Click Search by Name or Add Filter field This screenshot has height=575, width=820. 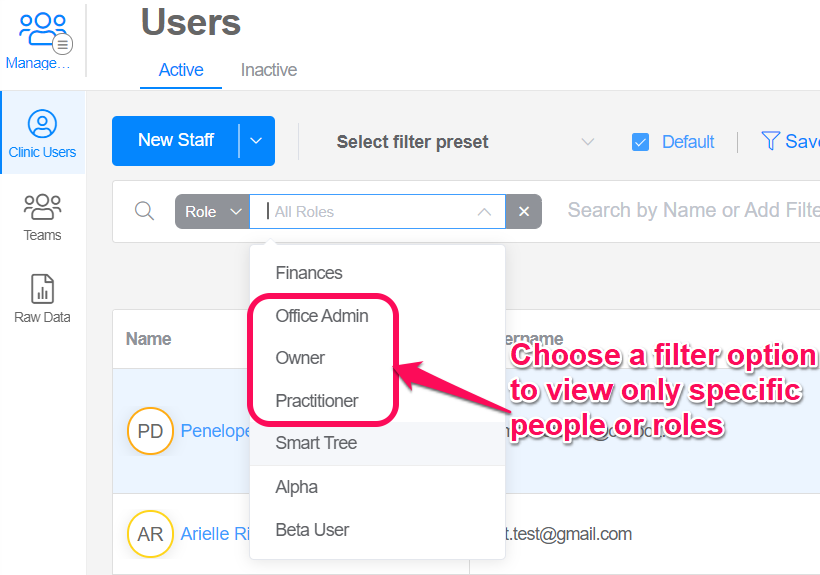point(693,210)
